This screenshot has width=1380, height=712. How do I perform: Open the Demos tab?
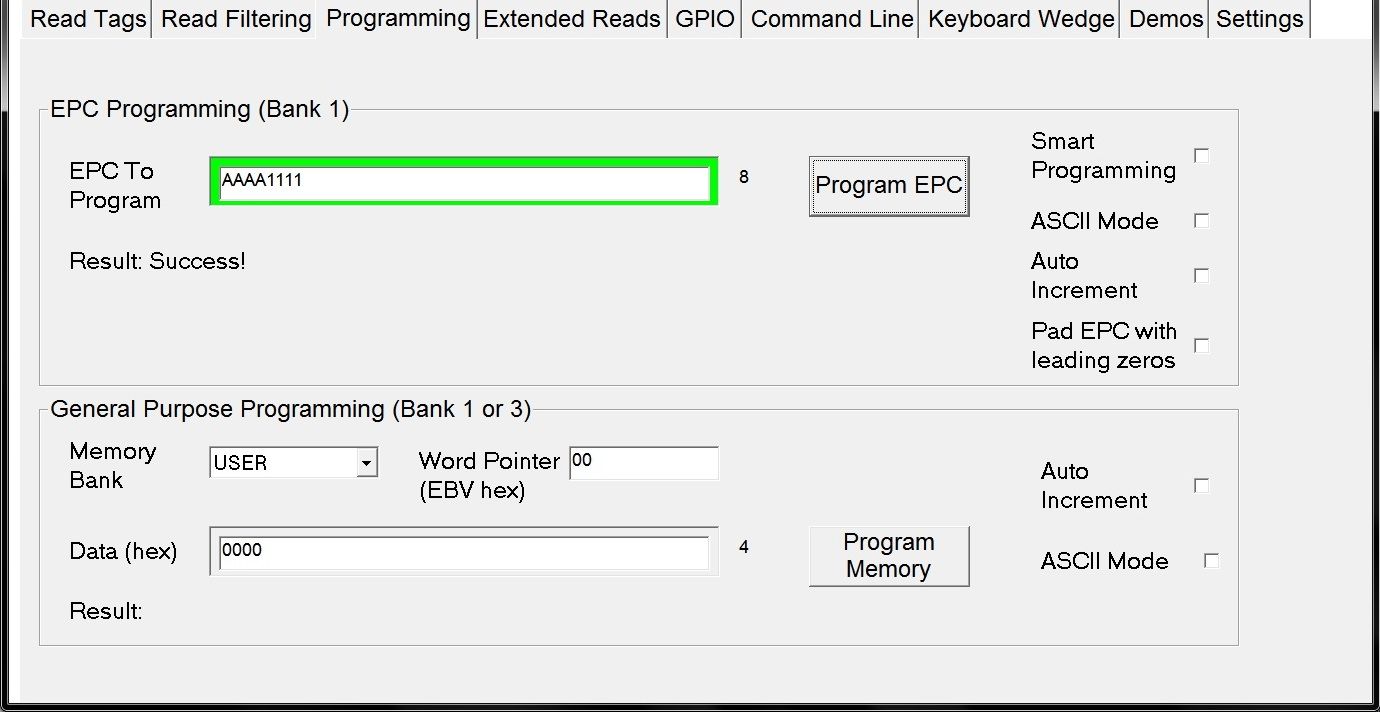[1166, 19]
